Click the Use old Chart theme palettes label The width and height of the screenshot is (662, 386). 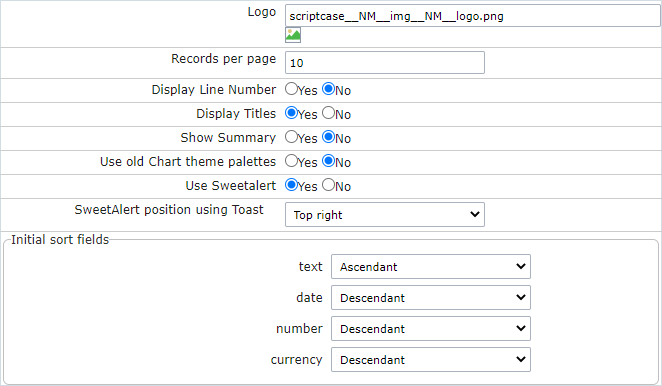(188, 162)
